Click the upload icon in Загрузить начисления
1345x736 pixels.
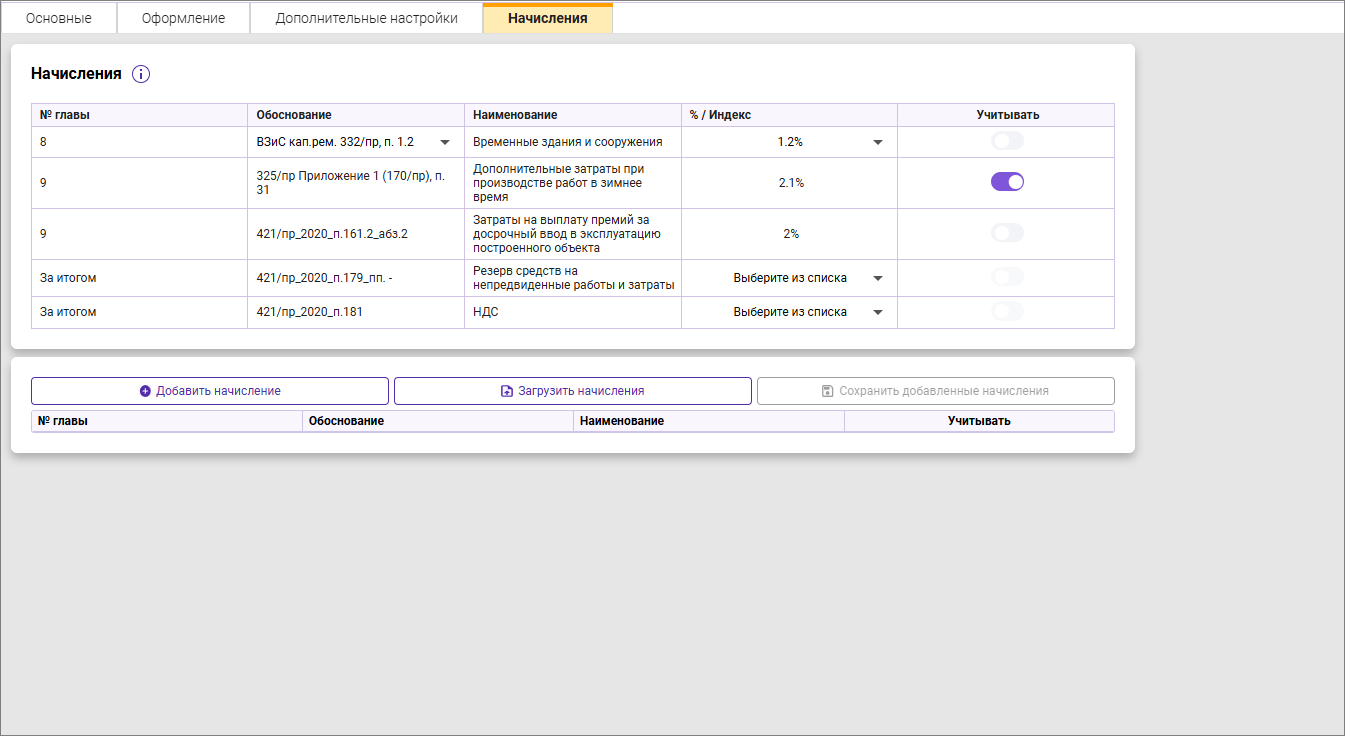[x=507, y=391]
